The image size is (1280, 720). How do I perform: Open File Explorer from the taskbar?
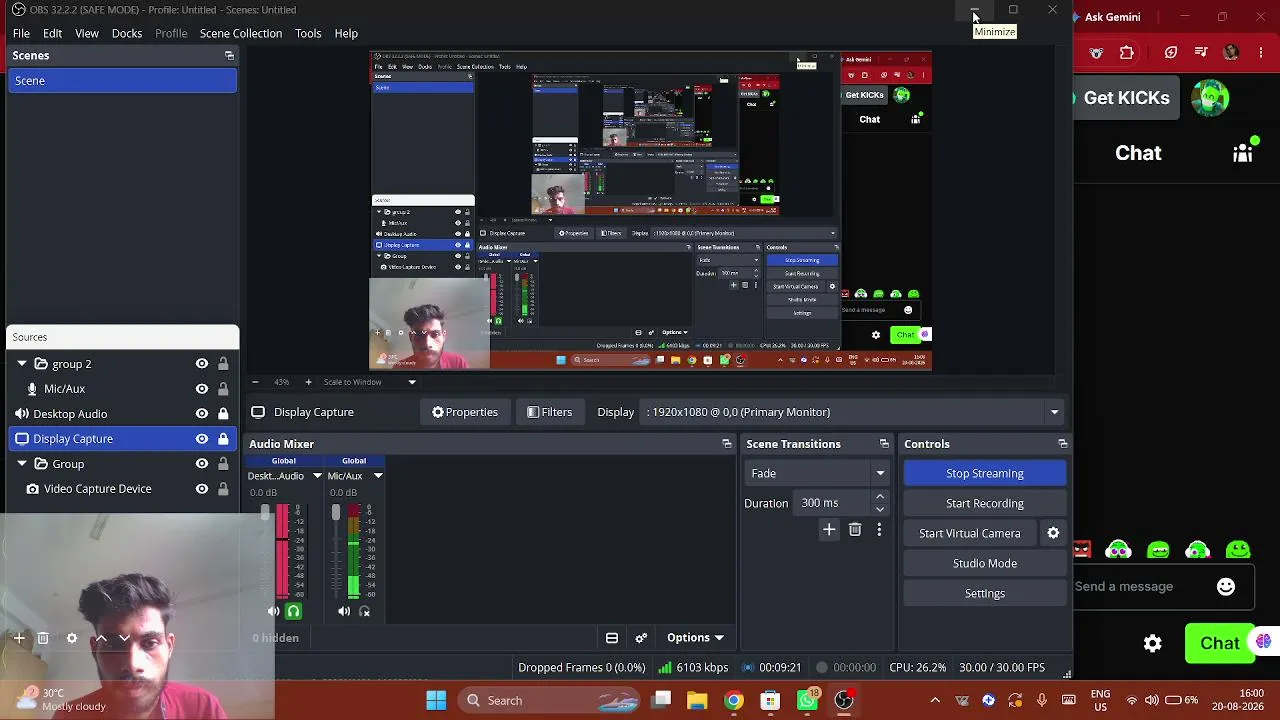tap(697, 700)
